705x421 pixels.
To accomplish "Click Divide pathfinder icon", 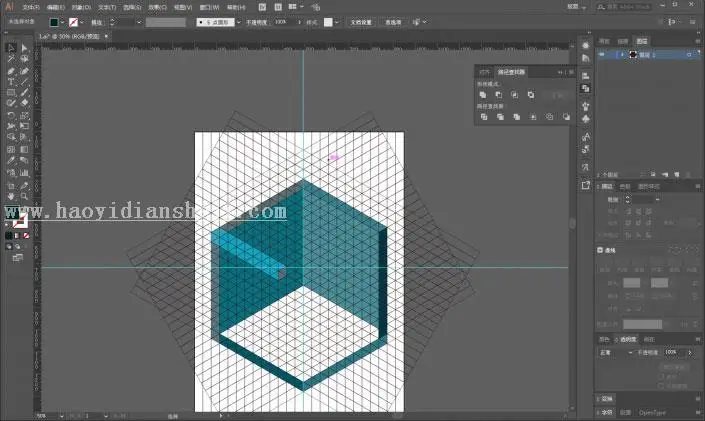I will tap(484, 117).
